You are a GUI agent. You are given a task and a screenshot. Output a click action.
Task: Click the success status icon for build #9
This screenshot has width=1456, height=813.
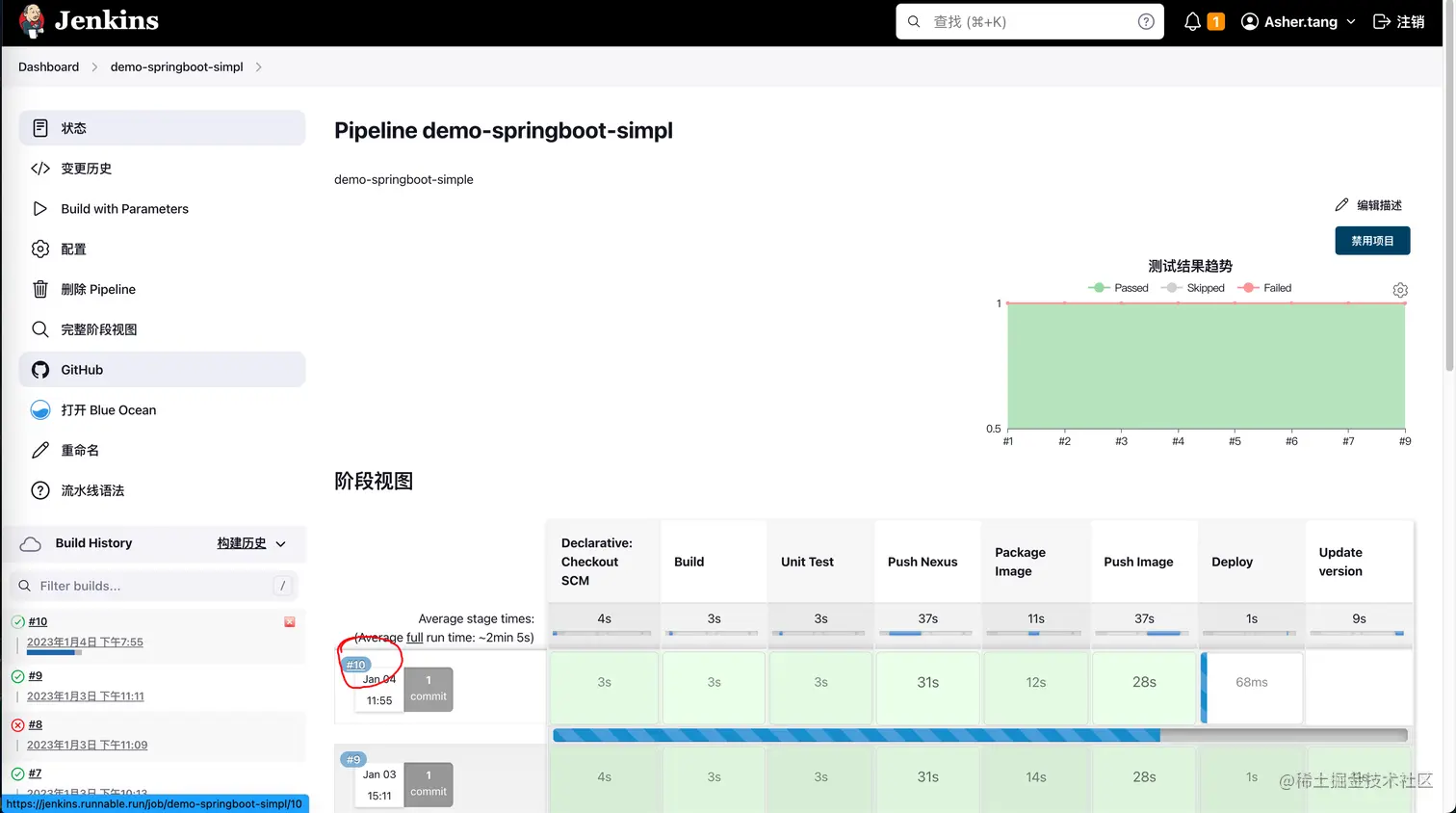tap(17, 676)
